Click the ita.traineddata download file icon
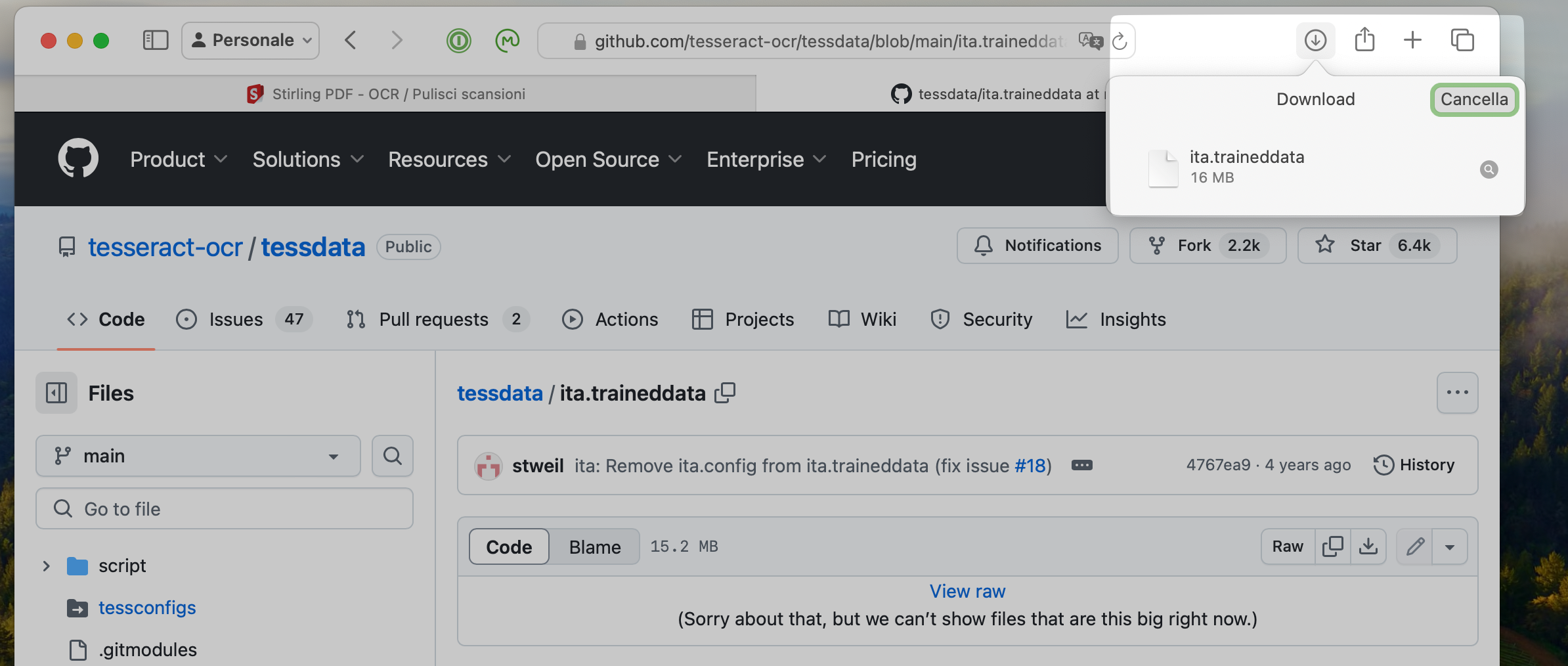1568x666 pixels. click(1163, 169)
